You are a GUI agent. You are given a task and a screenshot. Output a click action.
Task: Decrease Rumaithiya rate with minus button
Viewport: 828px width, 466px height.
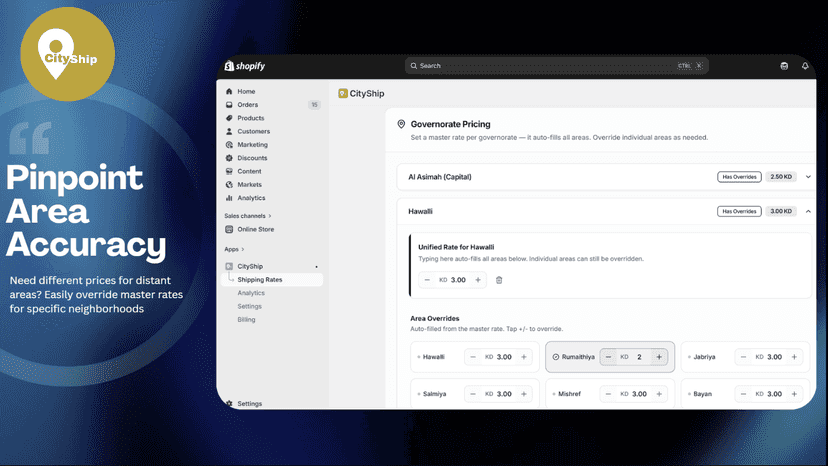pyautogui.click(x=608, y=357)
